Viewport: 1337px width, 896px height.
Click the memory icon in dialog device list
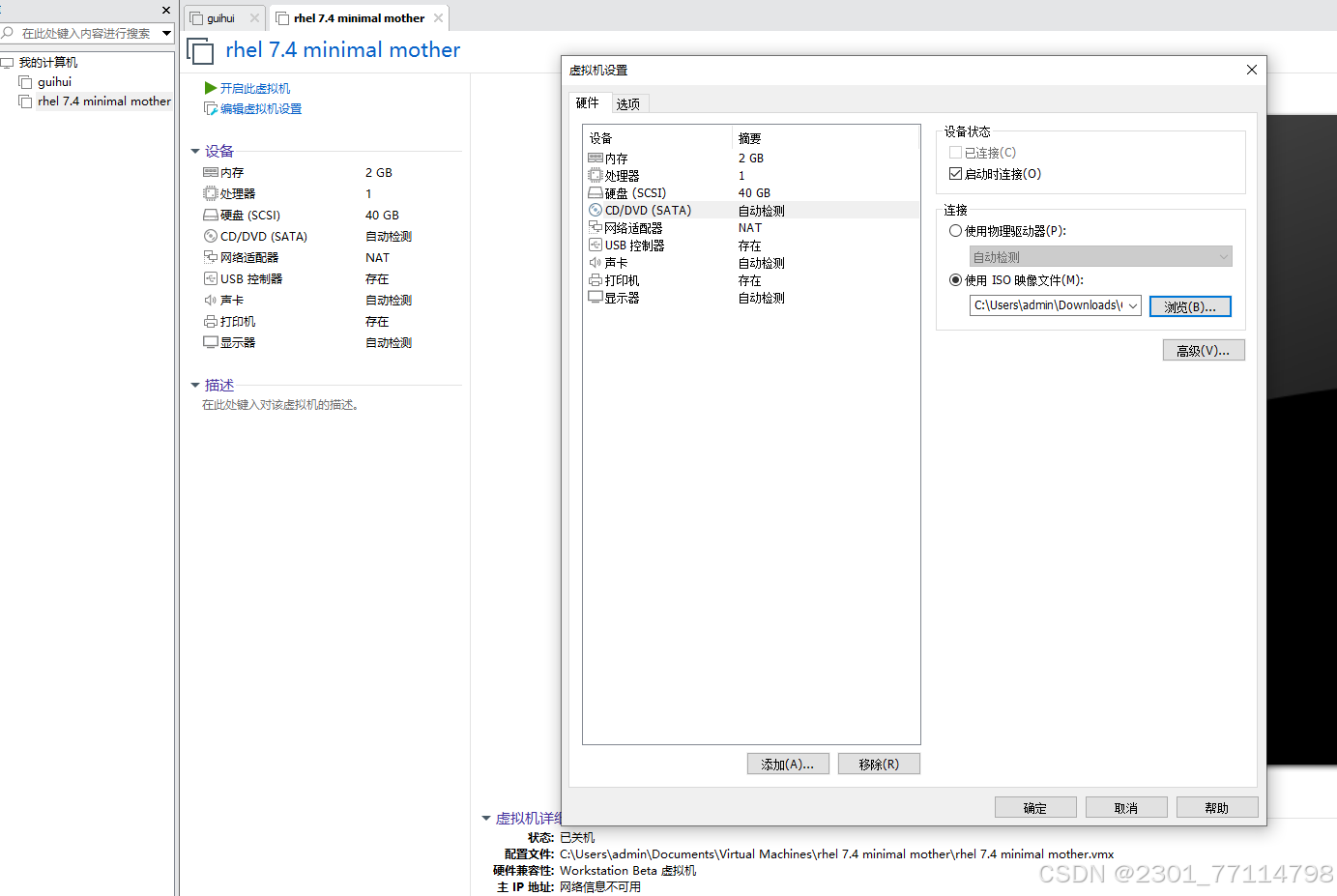pyautogui.click(x=596, y=158)
